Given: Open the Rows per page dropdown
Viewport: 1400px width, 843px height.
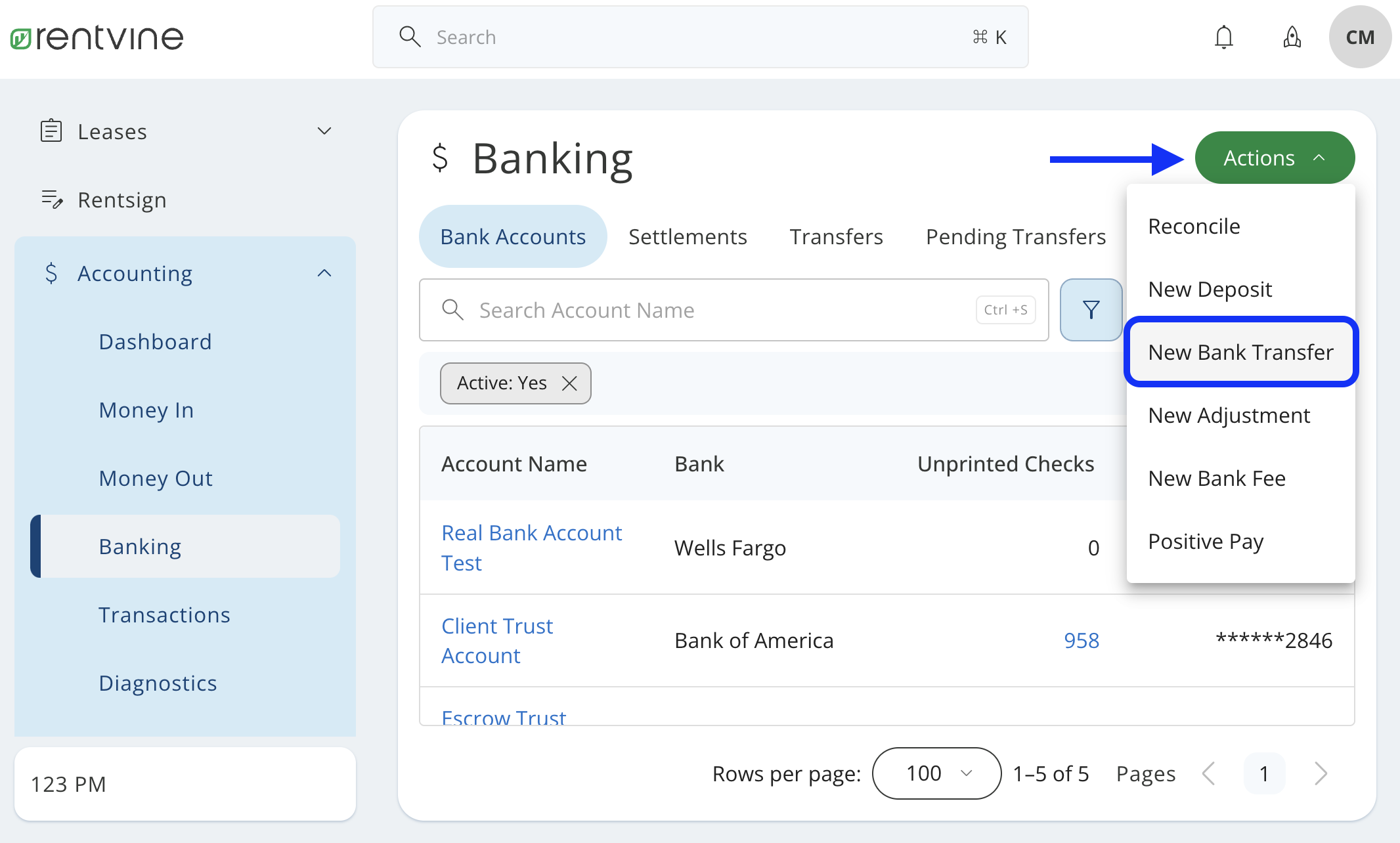Looking at the screenshot, I should (x=936, y=773).
